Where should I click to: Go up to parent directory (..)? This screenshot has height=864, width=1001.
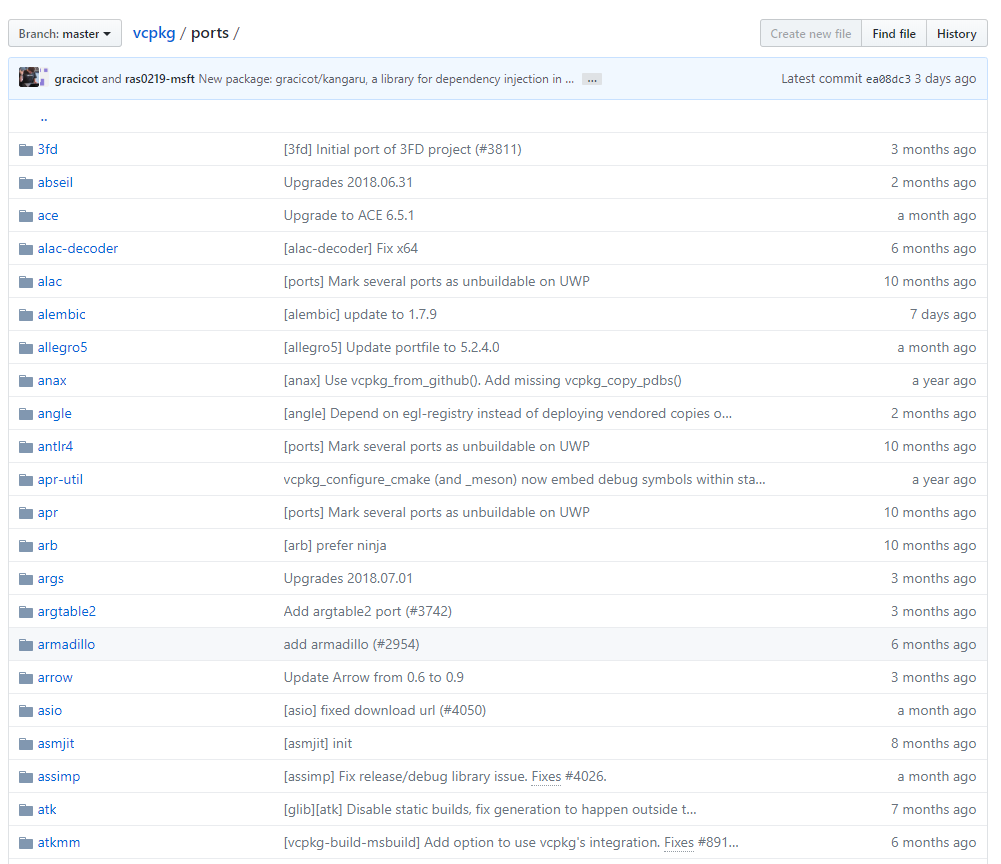[x=44, y=117]
